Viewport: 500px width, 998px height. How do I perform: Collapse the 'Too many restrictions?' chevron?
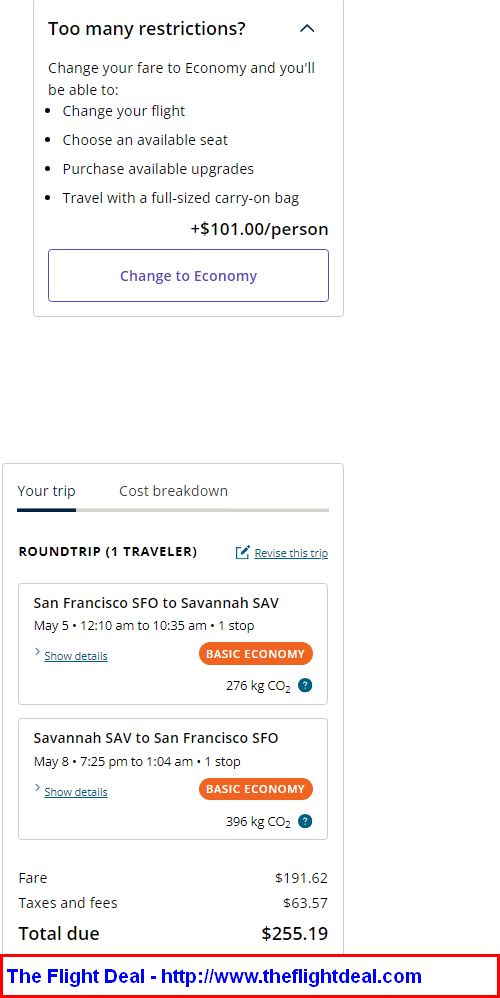(307, 29)
